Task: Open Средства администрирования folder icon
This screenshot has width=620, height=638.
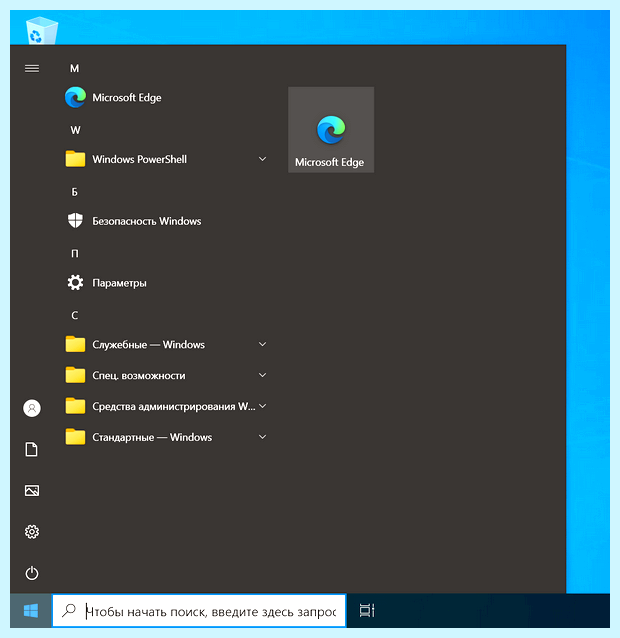Action: click(x=75, y=406)
